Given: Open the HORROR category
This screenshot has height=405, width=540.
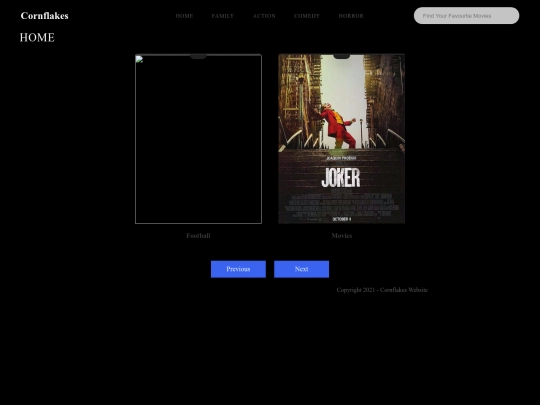Looking at the screenshot, I should 351,16.
